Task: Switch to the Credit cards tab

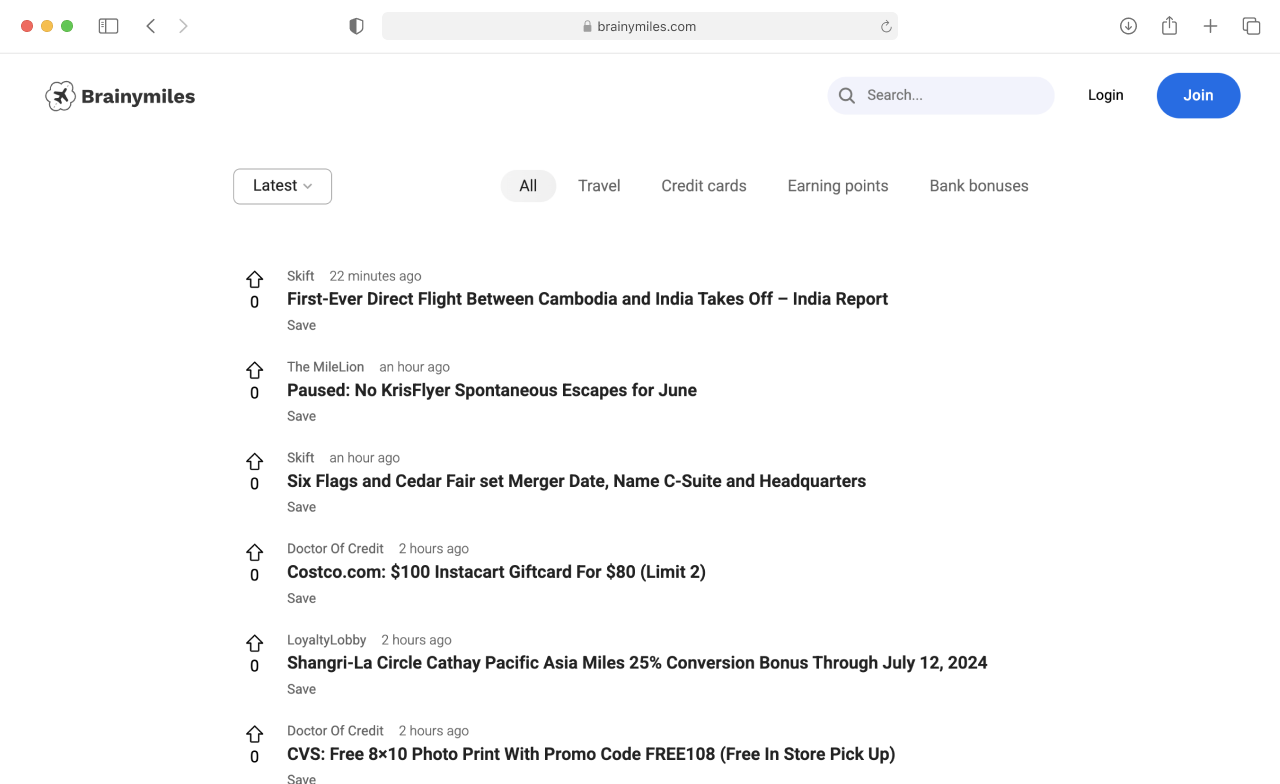Action: [x=704, y=186]
